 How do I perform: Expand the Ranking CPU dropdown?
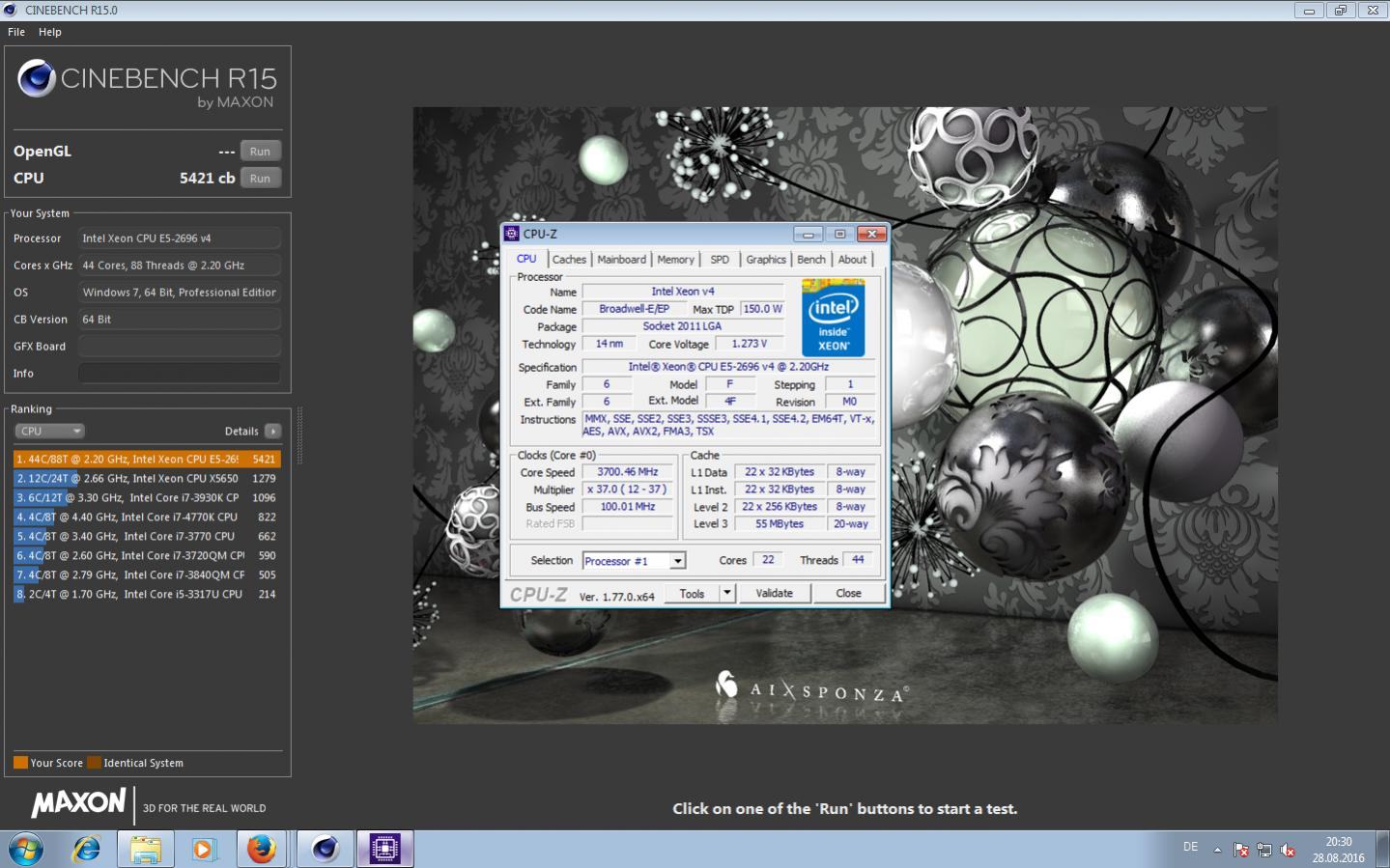[x=49, y=432]
